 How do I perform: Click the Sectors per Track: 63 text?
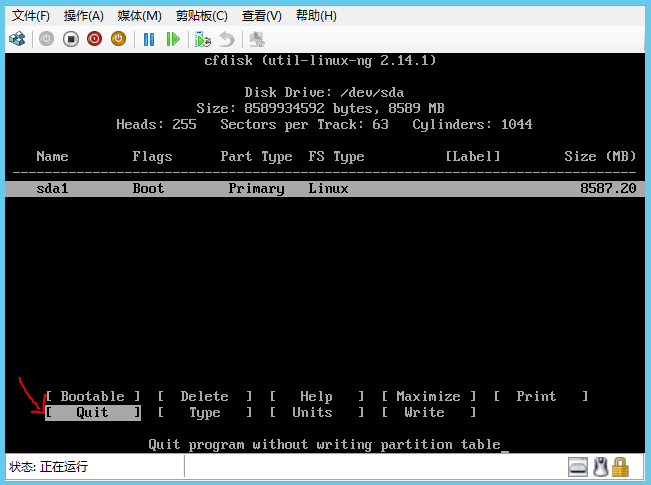click(304, 125)
